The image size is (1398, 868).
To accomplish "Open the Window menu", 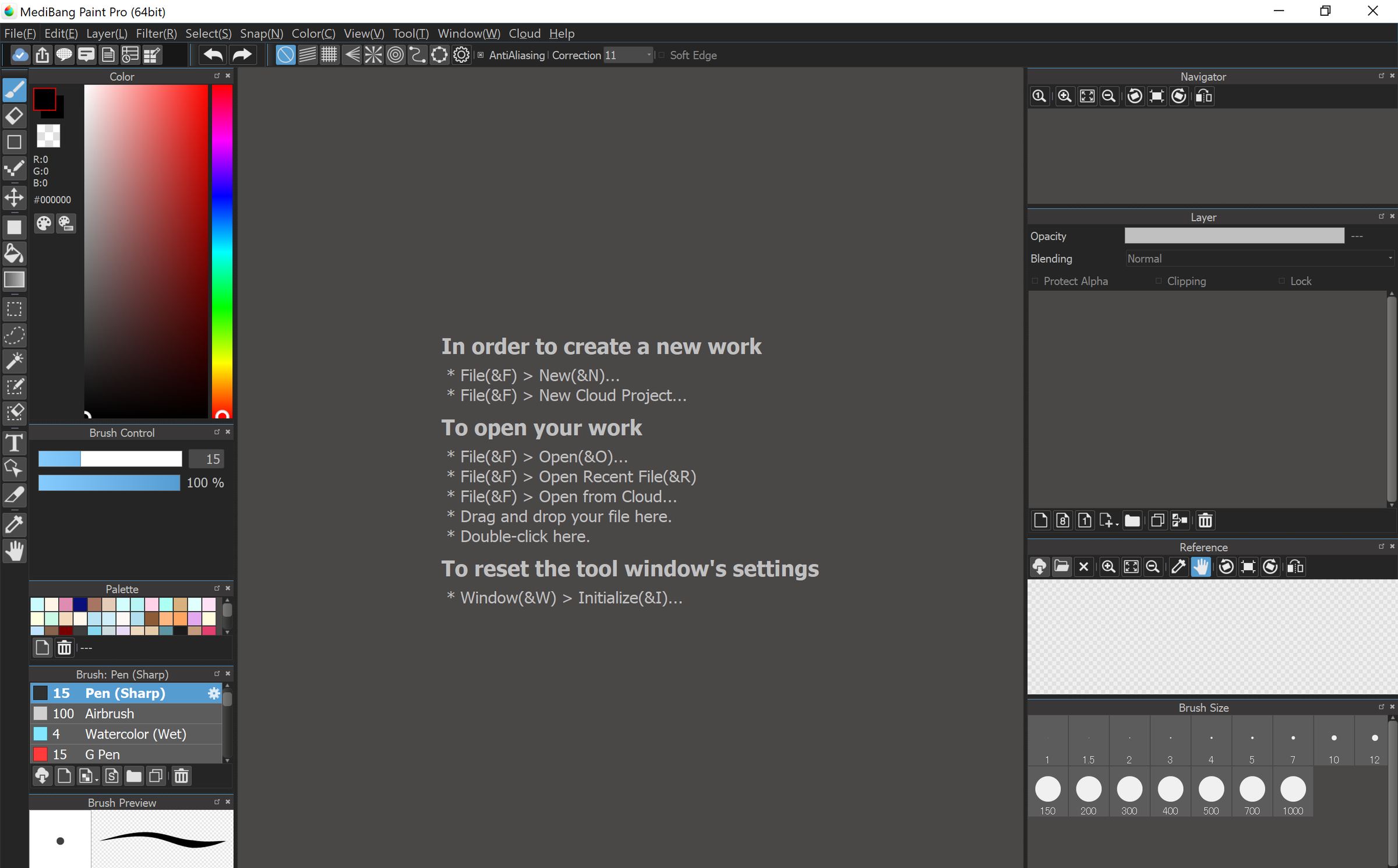I will (x=468, y=34).
